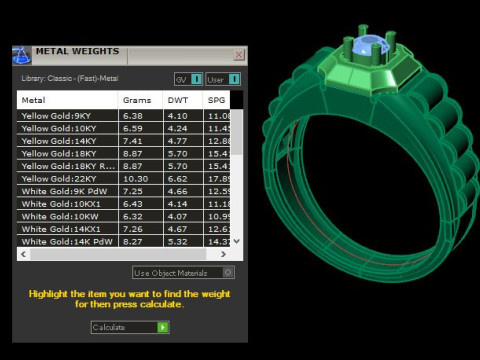This screenshot has width=480, height=360.
Task: Select the White Gold:10KX1 row
Action: (123, 204)
